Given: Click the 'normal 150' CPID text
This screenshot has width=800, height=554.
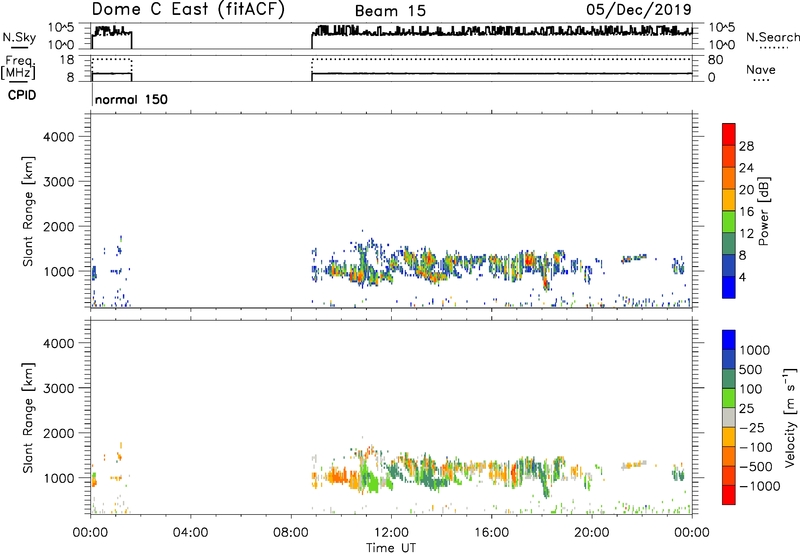Looking at the screenshot, I should pos(131,99).
